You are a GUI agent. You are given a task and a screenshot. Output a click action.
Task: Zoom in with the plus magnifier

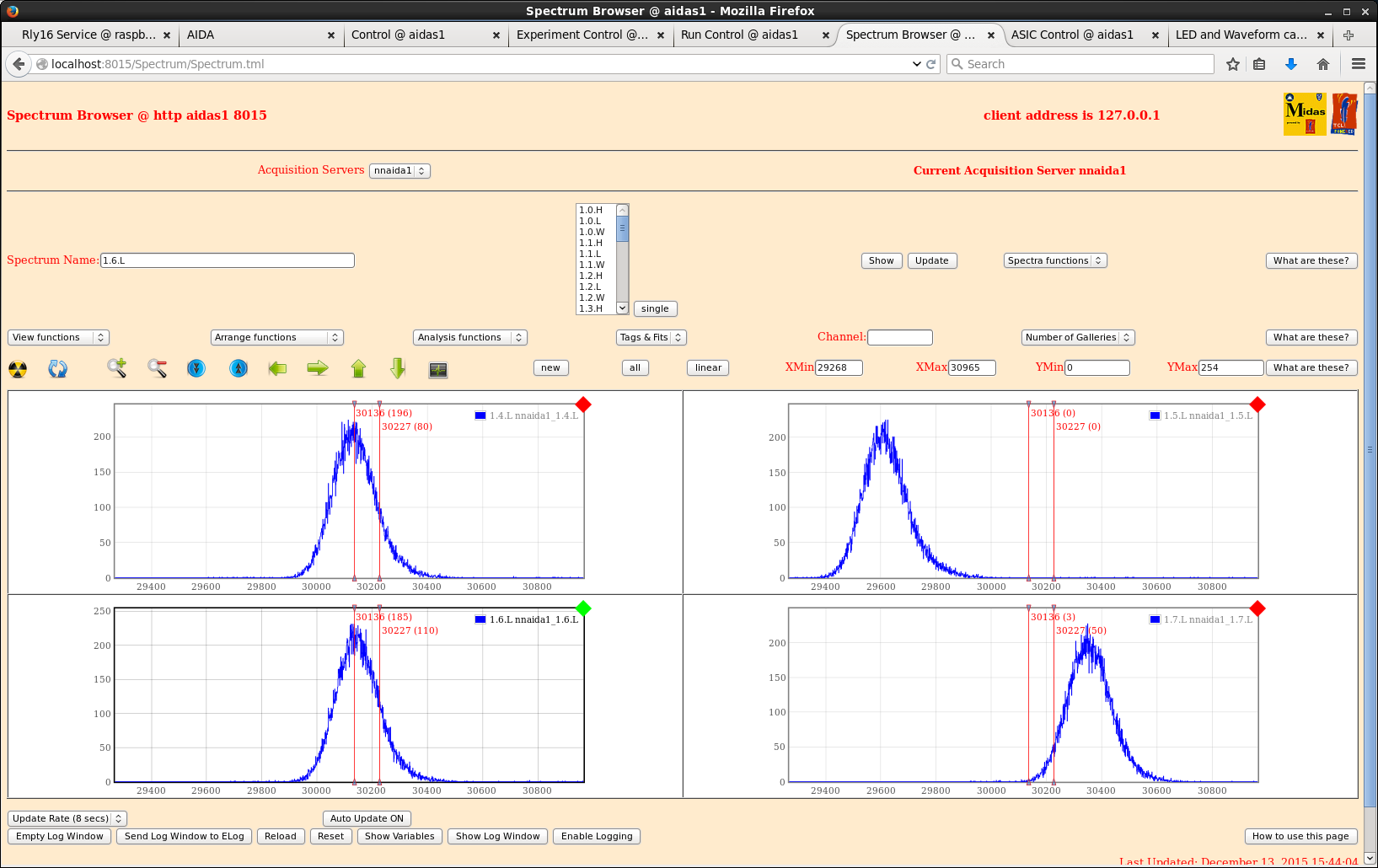click(x=116, y=368)
